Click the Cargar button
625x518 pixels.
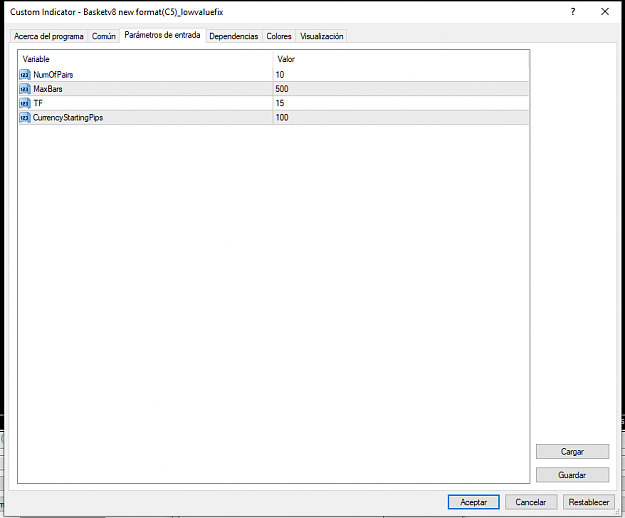click(x=572, y=451)
